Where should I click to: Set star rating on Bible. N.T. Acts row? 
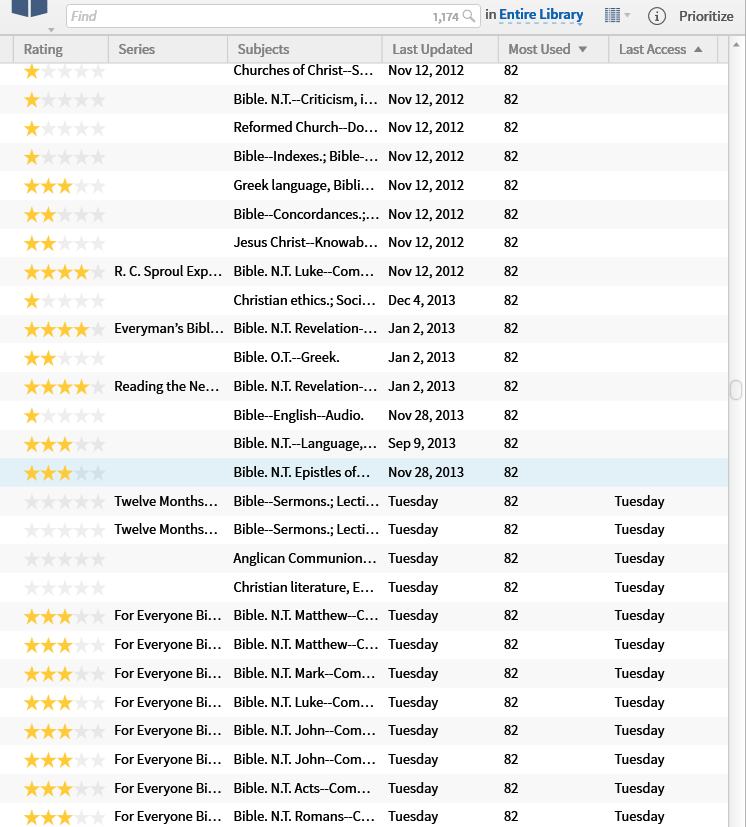click(64, 789)
